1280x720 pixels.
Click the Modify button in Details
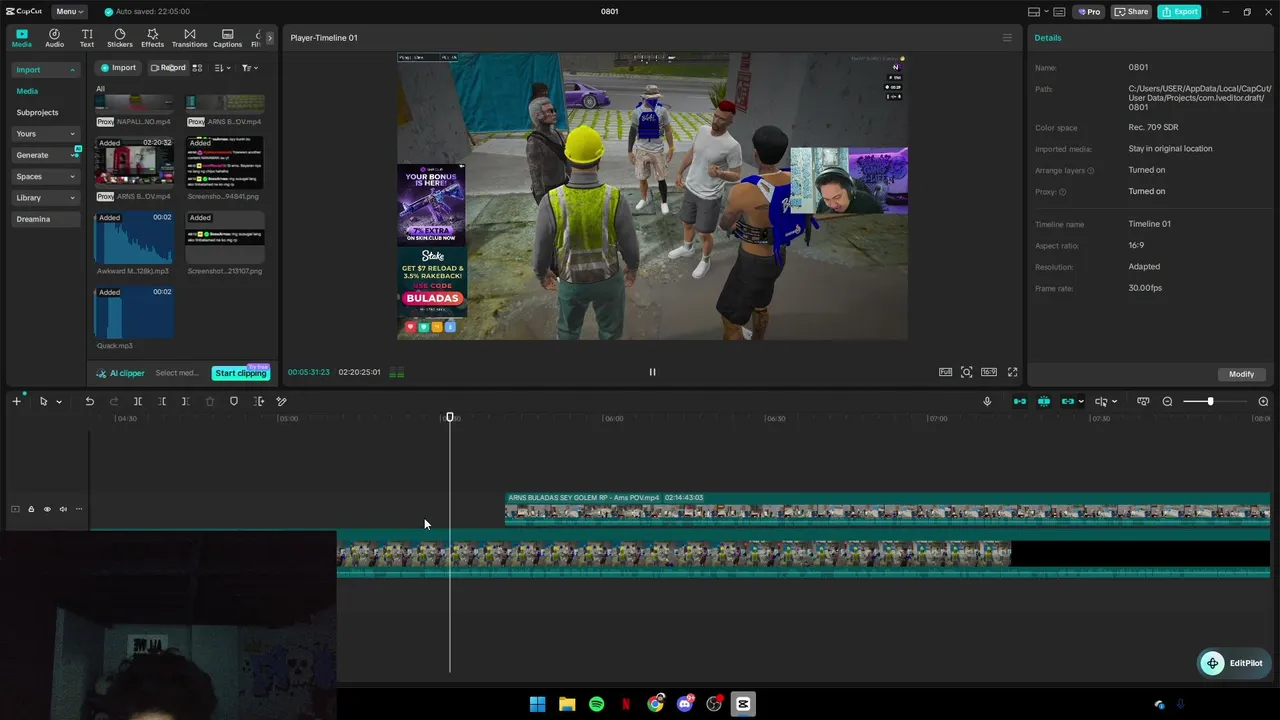(1241, 374)
